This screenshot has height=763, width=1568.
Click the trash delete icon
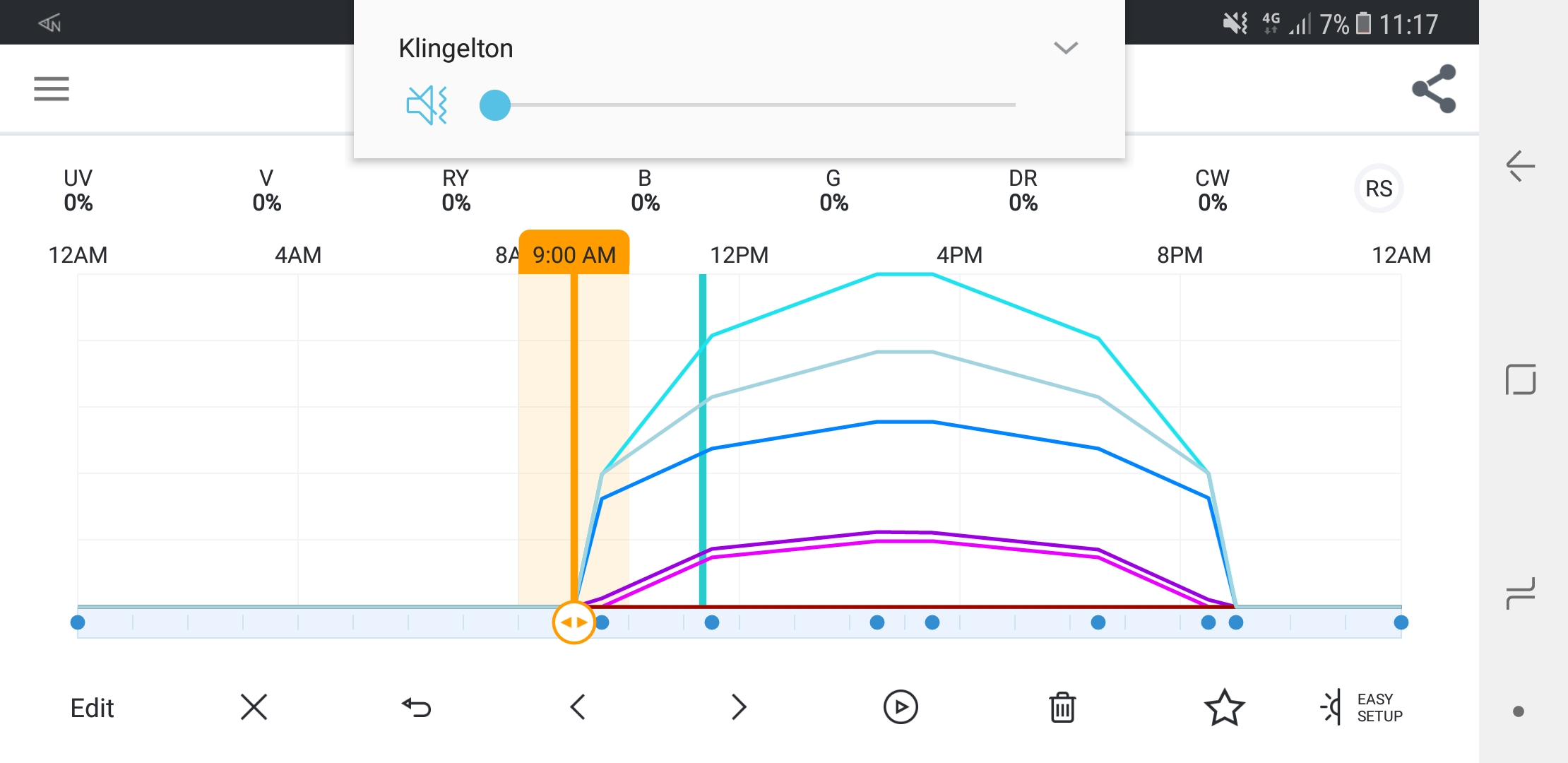click(x=1062, y=707)
